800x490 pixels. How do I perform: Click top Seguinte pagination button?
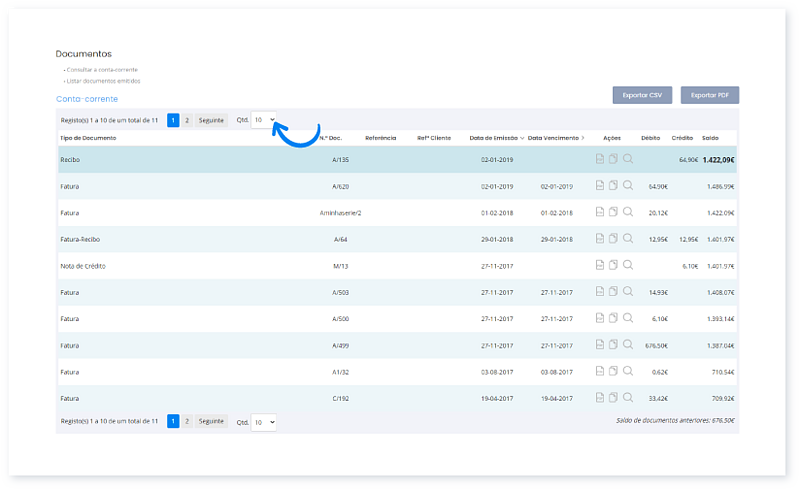[211, 120]
